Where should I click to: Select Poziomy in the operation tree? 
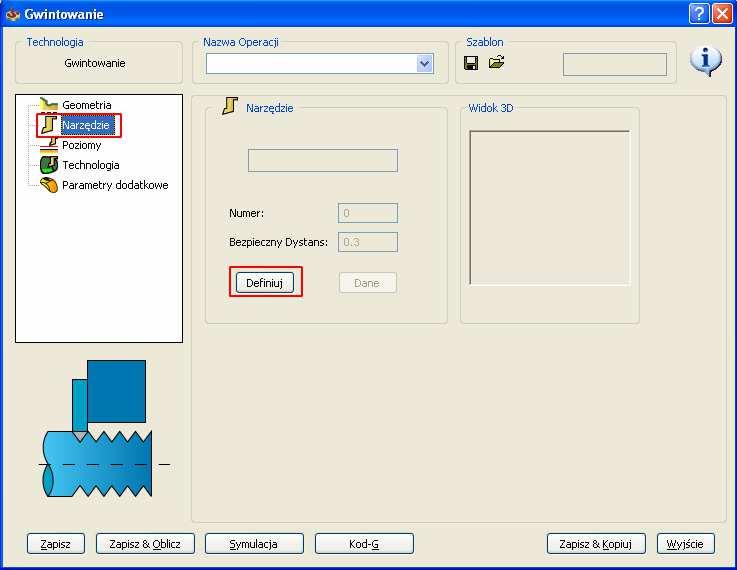pos(81,145)
